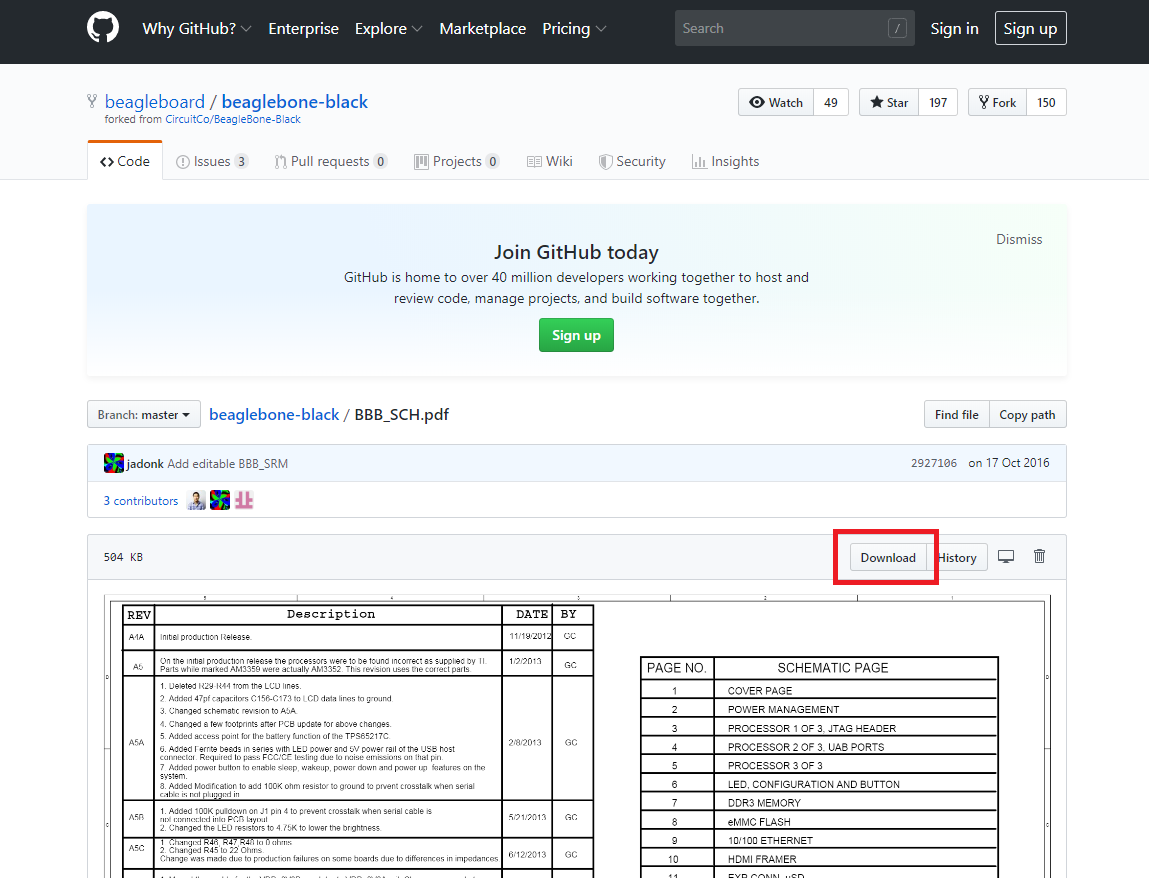
Task: Fork the repository
Action: 997,103
